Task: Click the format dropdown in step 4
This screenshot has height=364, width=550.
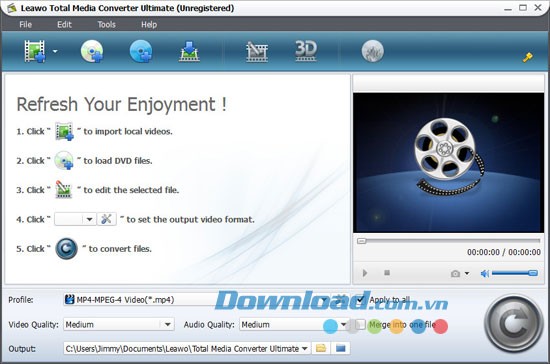Action: pyautogui.click(x=75, y=220)
